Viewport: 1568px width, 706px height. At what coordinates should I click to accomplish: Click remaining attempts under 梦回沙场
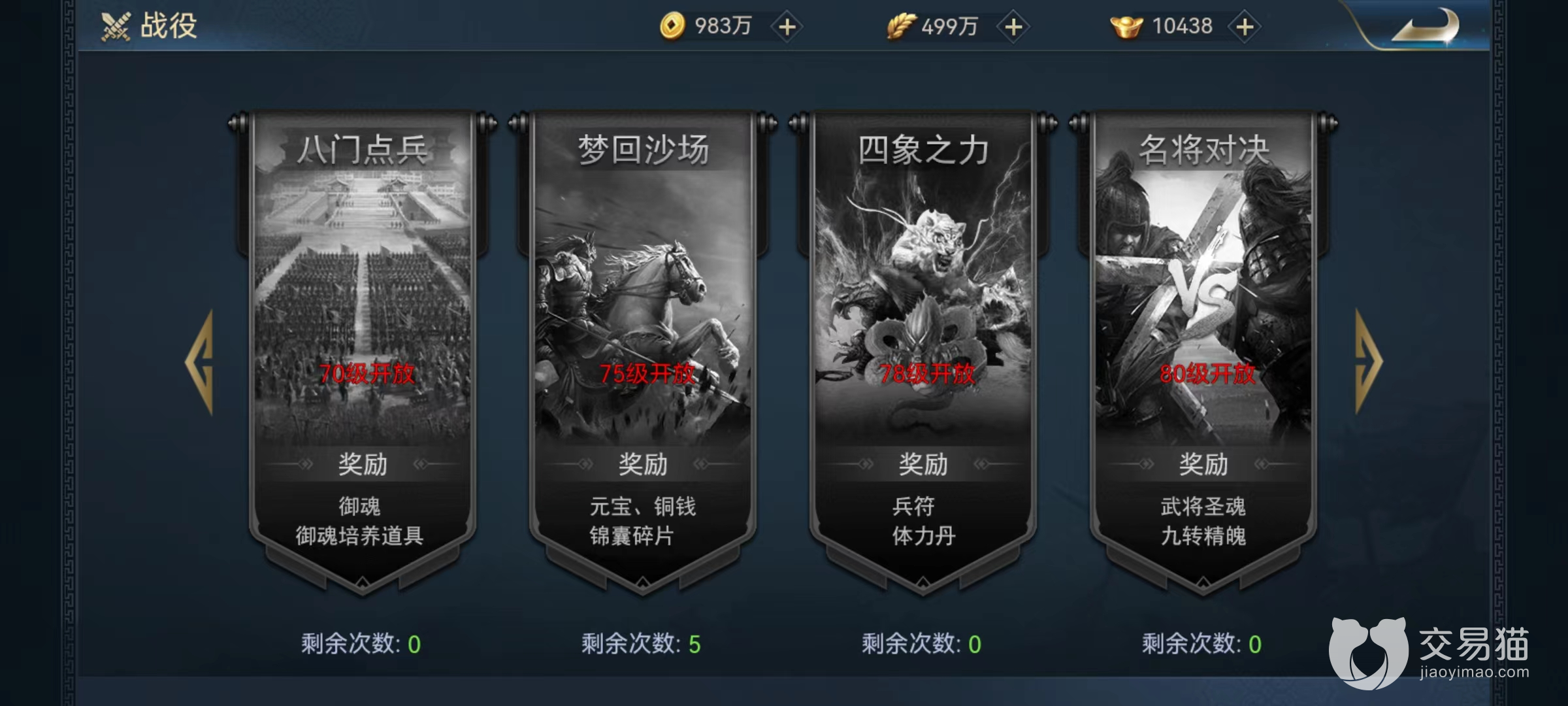pos(641,644)
